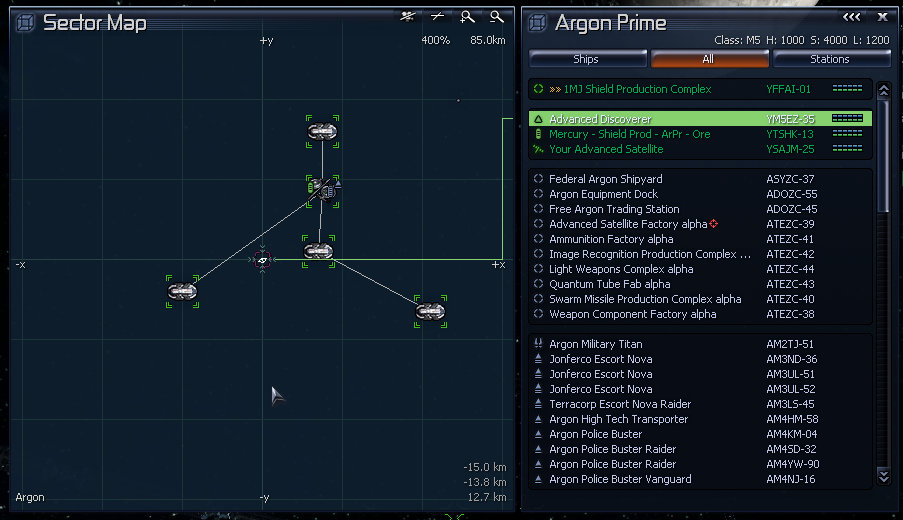Close the Argon Prime panel
The height and width of the screenshot is (520, 903).
coord(882,17)
